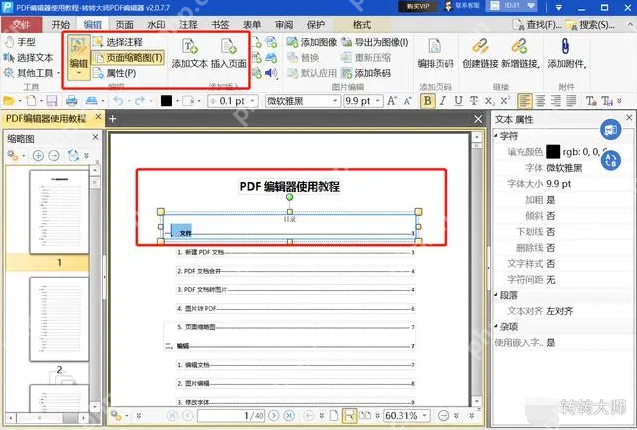Click the page number field showing 1/40
Image resolution: width=637 pixels, height=430 pixels.
point(231,416)
